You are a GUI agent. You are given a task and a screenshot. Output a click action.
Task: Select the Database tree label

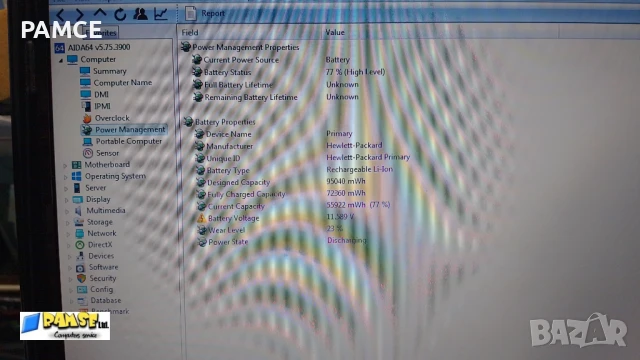click(106, 300)
